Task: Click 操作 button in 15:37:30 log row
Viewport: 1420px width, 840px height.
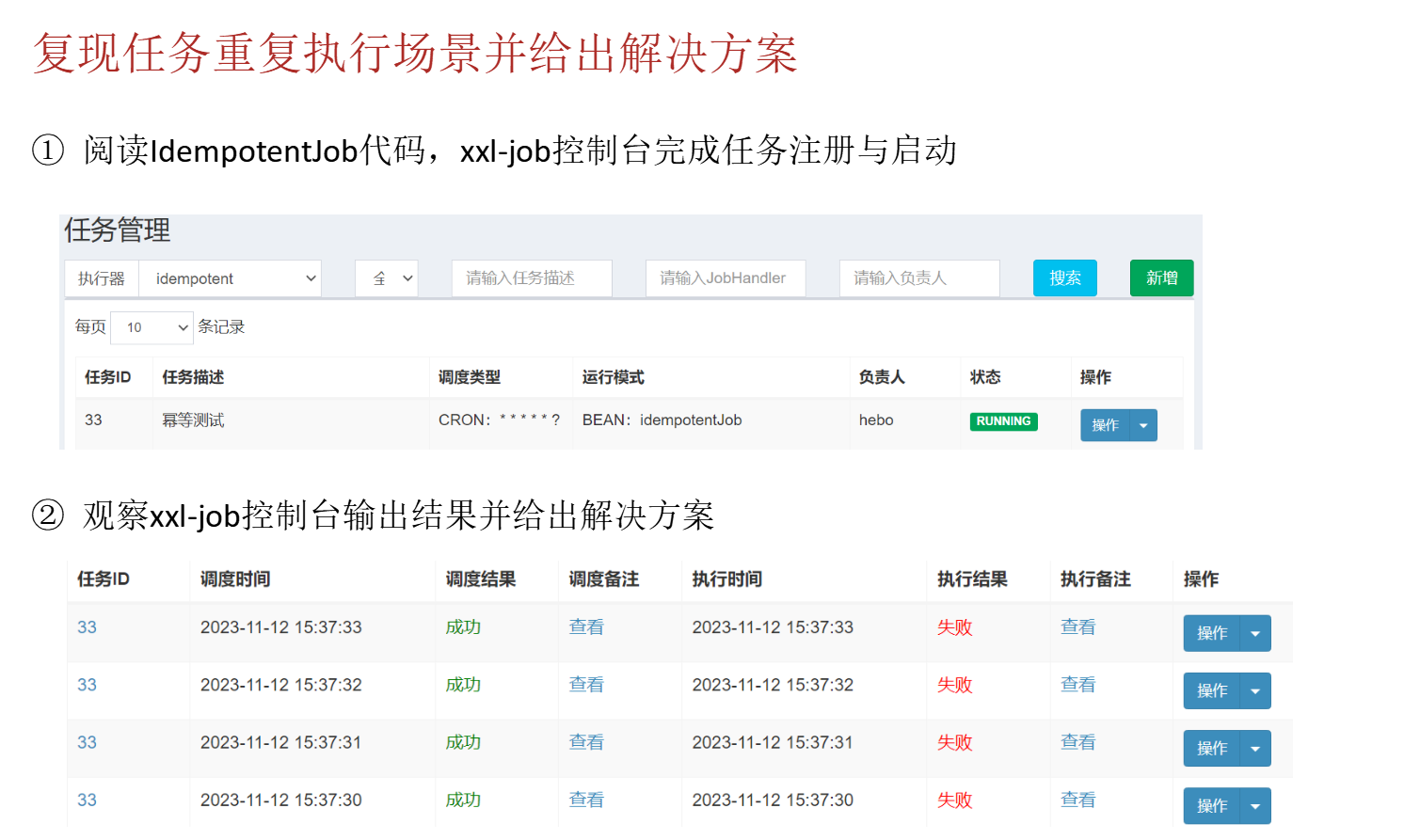Action: tap(1212, 806)
